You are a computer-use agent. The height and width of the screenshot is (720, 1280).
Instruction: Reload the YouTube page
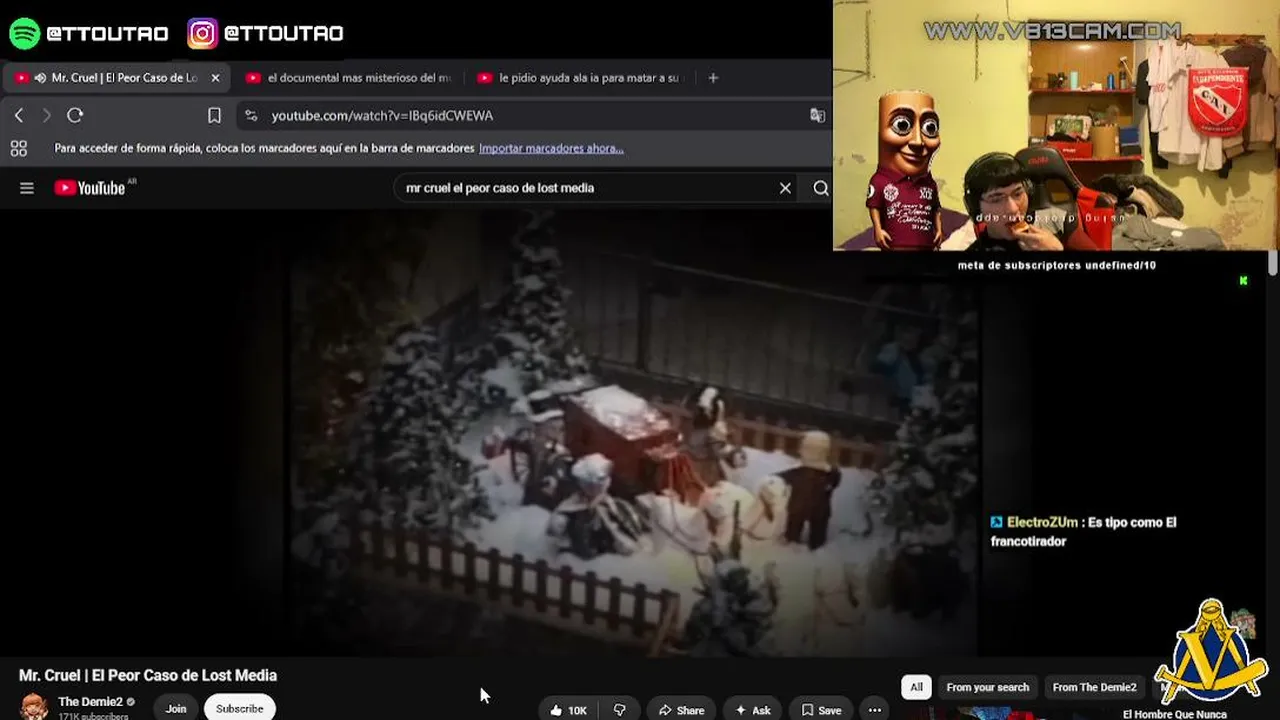75,116
